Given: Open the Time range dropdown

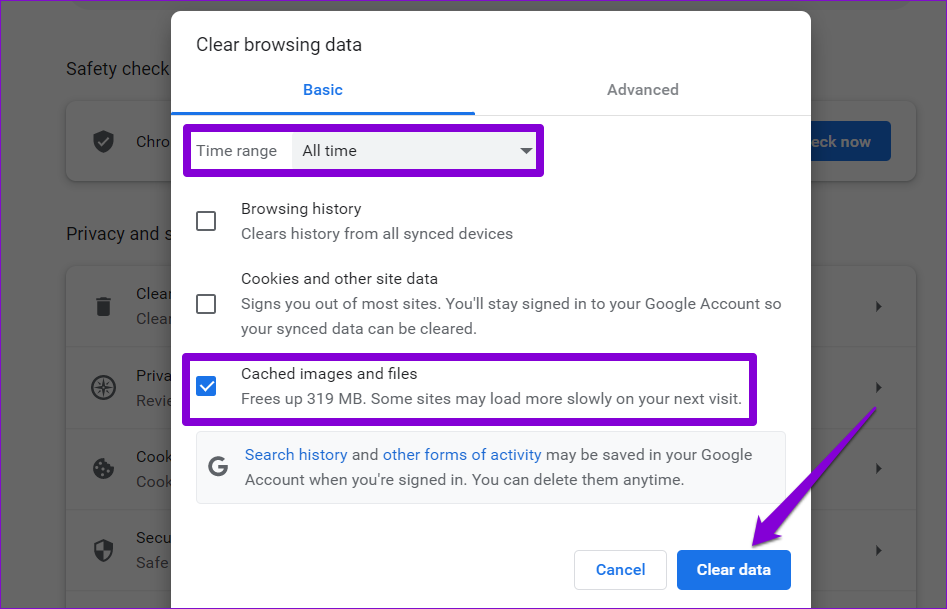Looking at the screenshot, I should point(414,151).
